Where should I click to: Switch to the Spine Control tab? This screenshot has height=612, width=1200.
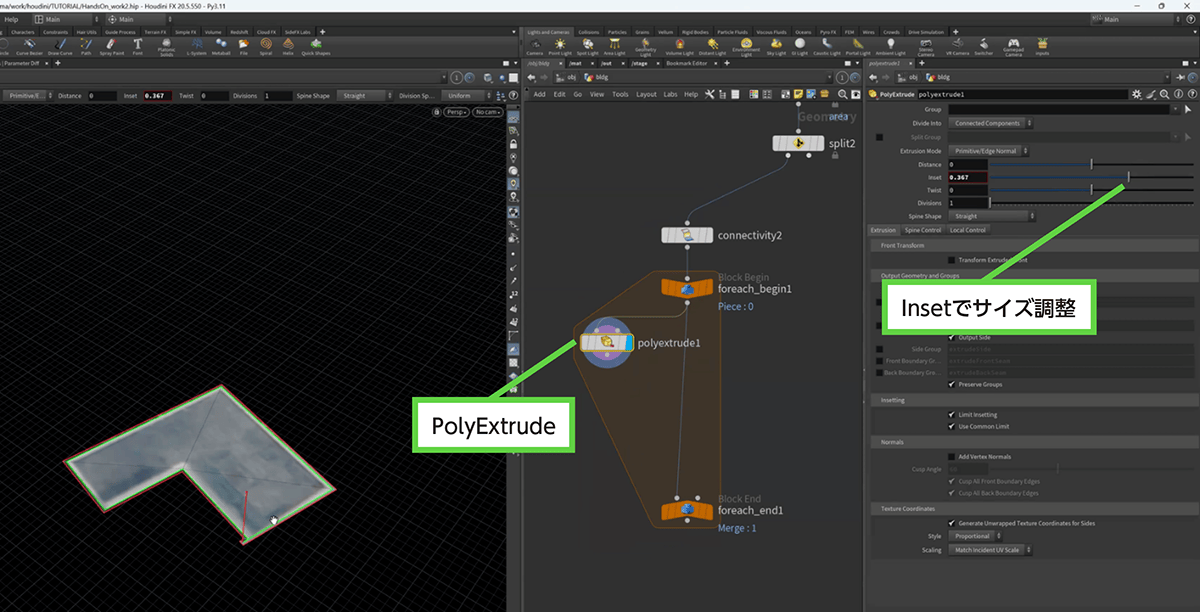tap(923, 230)
